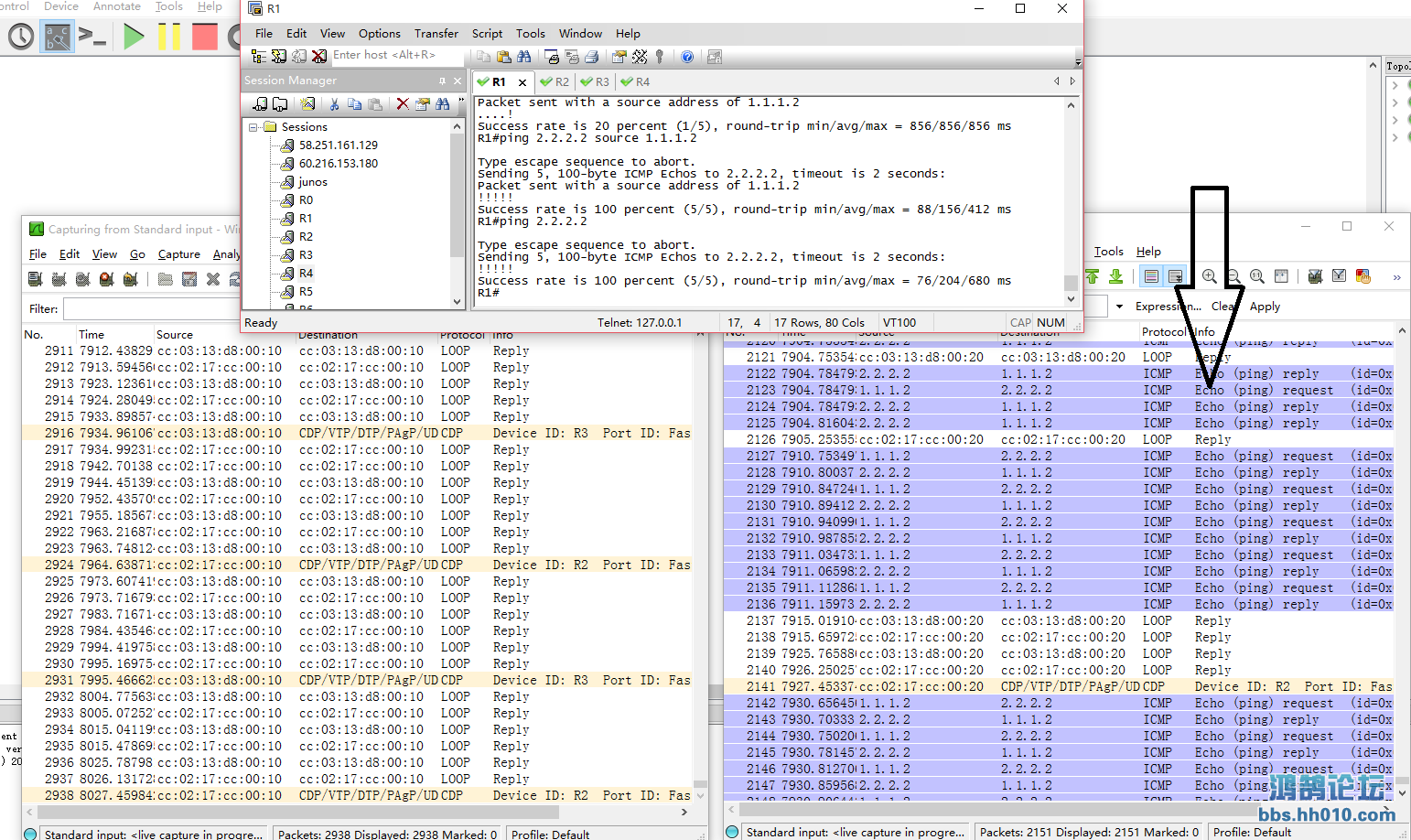Click New Session icon in Session Manager
Viewport: 1411px width, 840px height.
point(307,104)
